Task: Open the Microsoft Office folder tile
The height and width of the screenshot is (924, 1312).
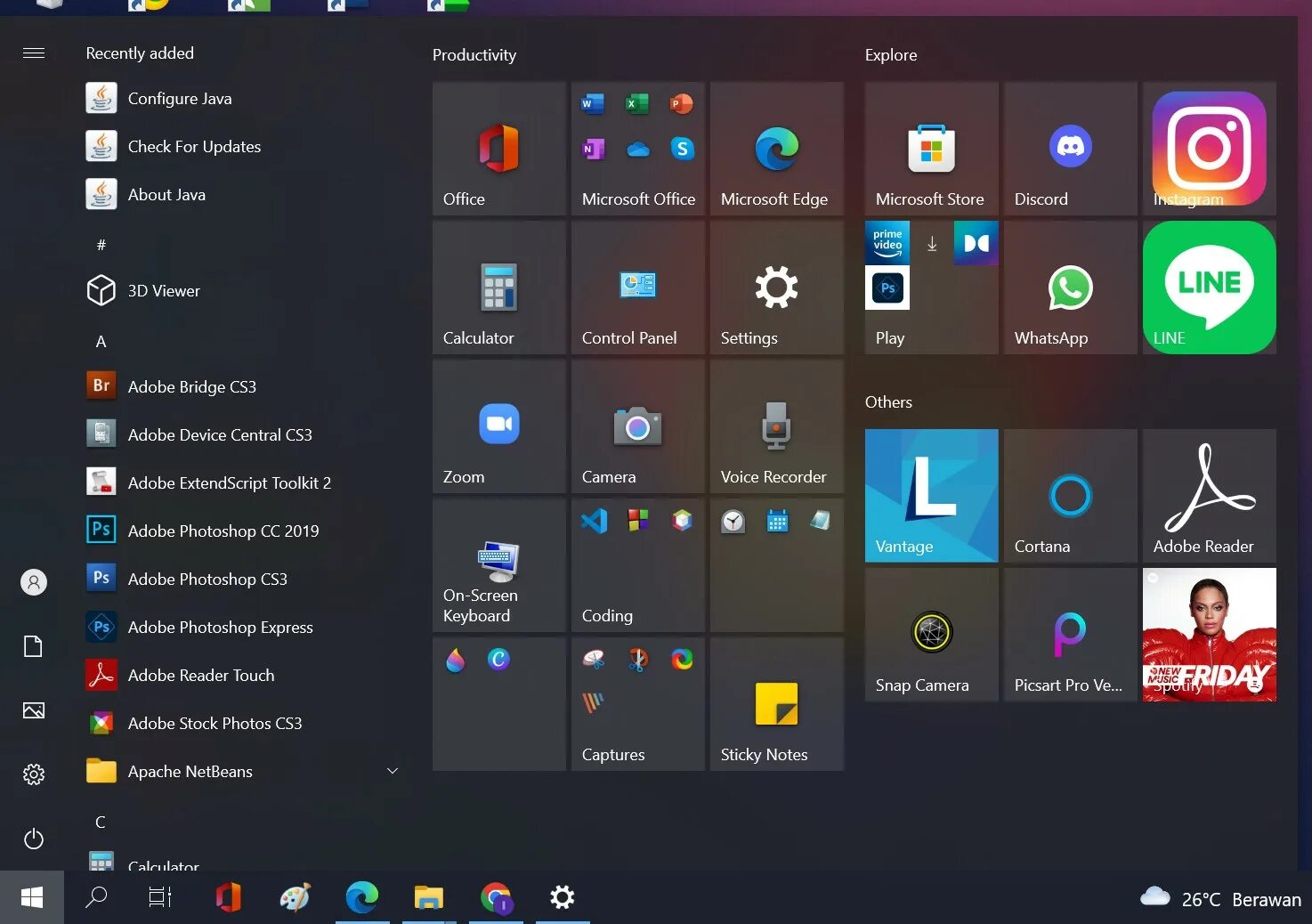Action: click(638, 149)
